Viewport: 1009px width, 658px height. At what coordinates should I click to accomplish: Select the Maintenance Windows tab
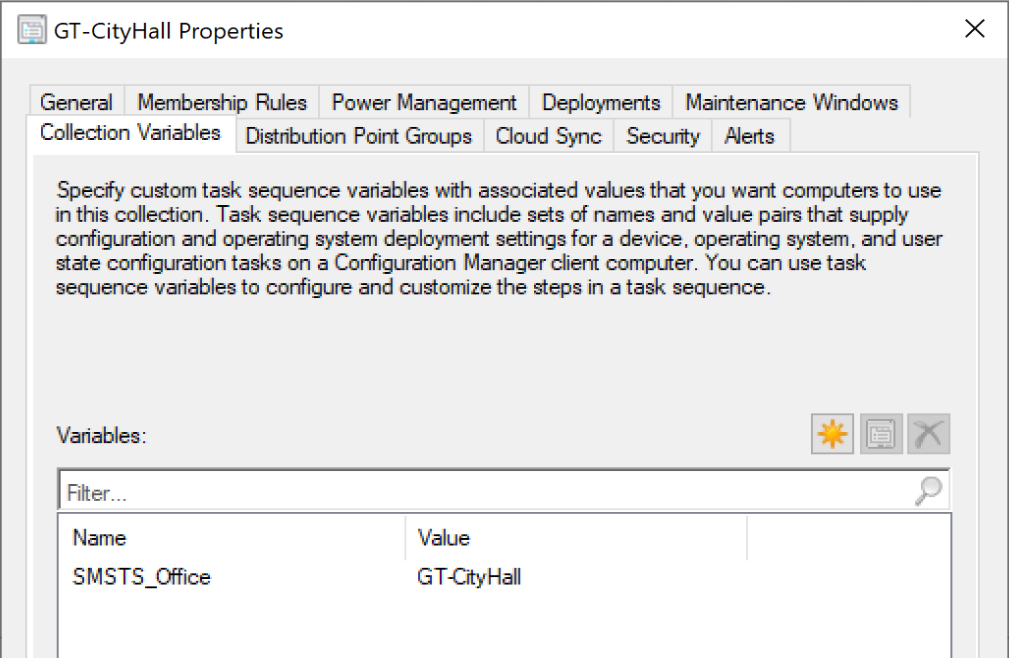tap(791, 103)
